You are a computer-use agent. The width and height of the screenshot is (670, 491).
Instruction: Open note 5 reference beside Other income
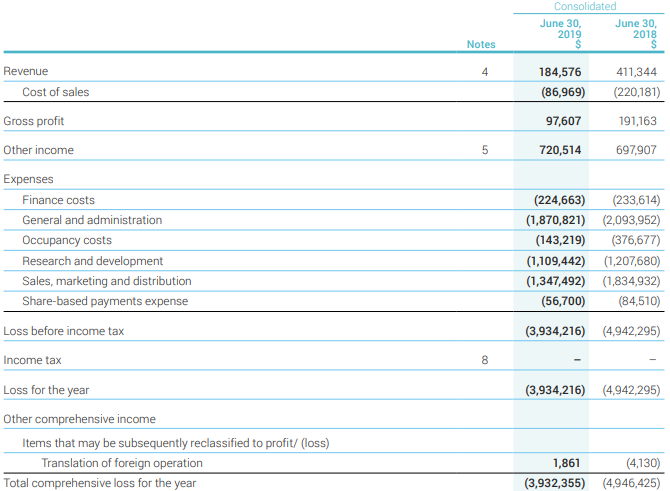[x=484, y=150]
